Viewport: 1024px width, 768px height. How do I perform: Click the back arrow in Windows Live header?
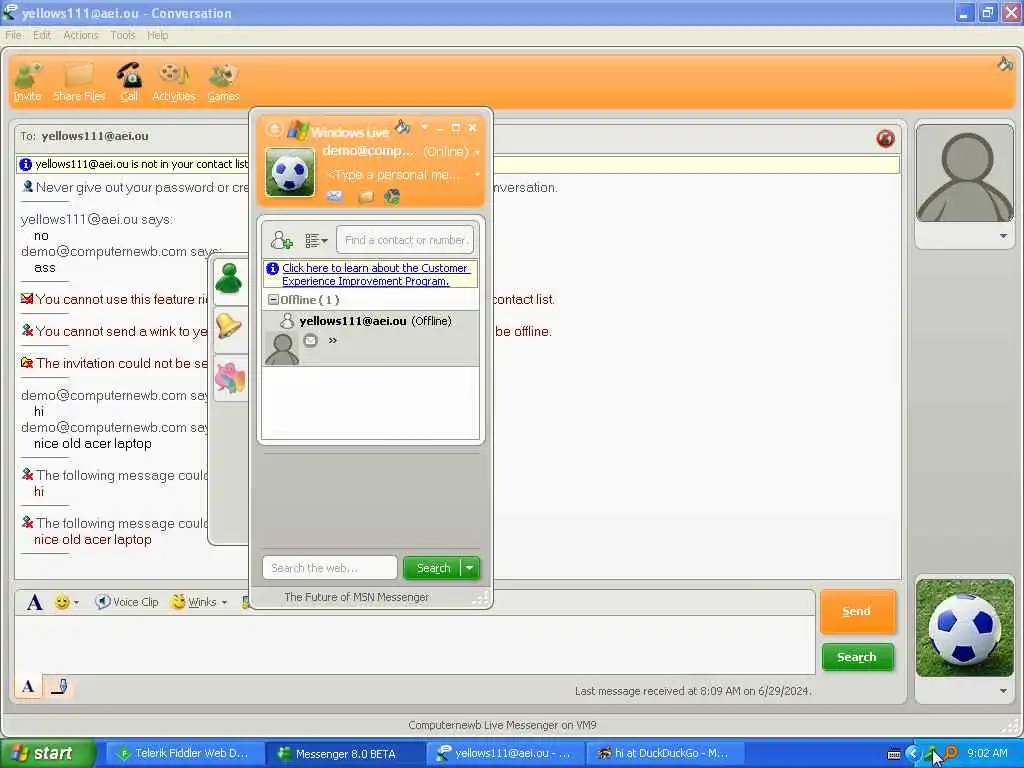pos(274,129)
